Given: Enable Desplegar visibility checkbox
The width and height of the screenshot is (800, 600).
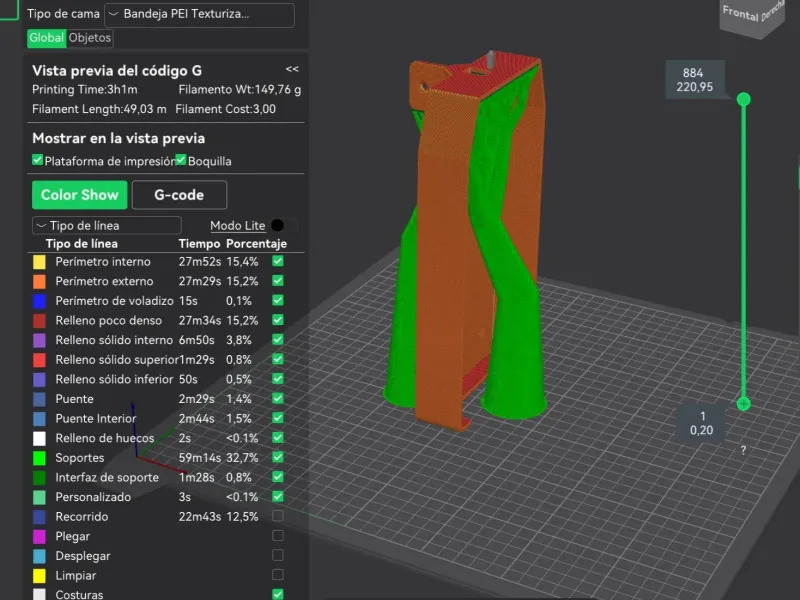Looking at the screenshot, I should (278, 555).
